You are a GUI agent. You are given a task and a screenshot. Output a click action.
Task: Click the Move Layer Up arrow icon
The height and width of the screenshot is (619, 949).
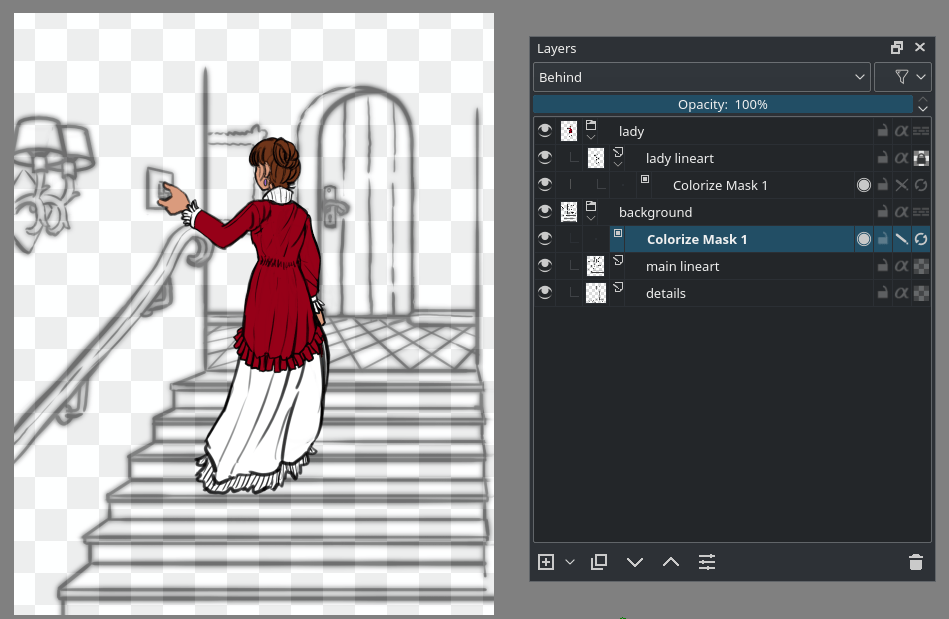[670, 562]
